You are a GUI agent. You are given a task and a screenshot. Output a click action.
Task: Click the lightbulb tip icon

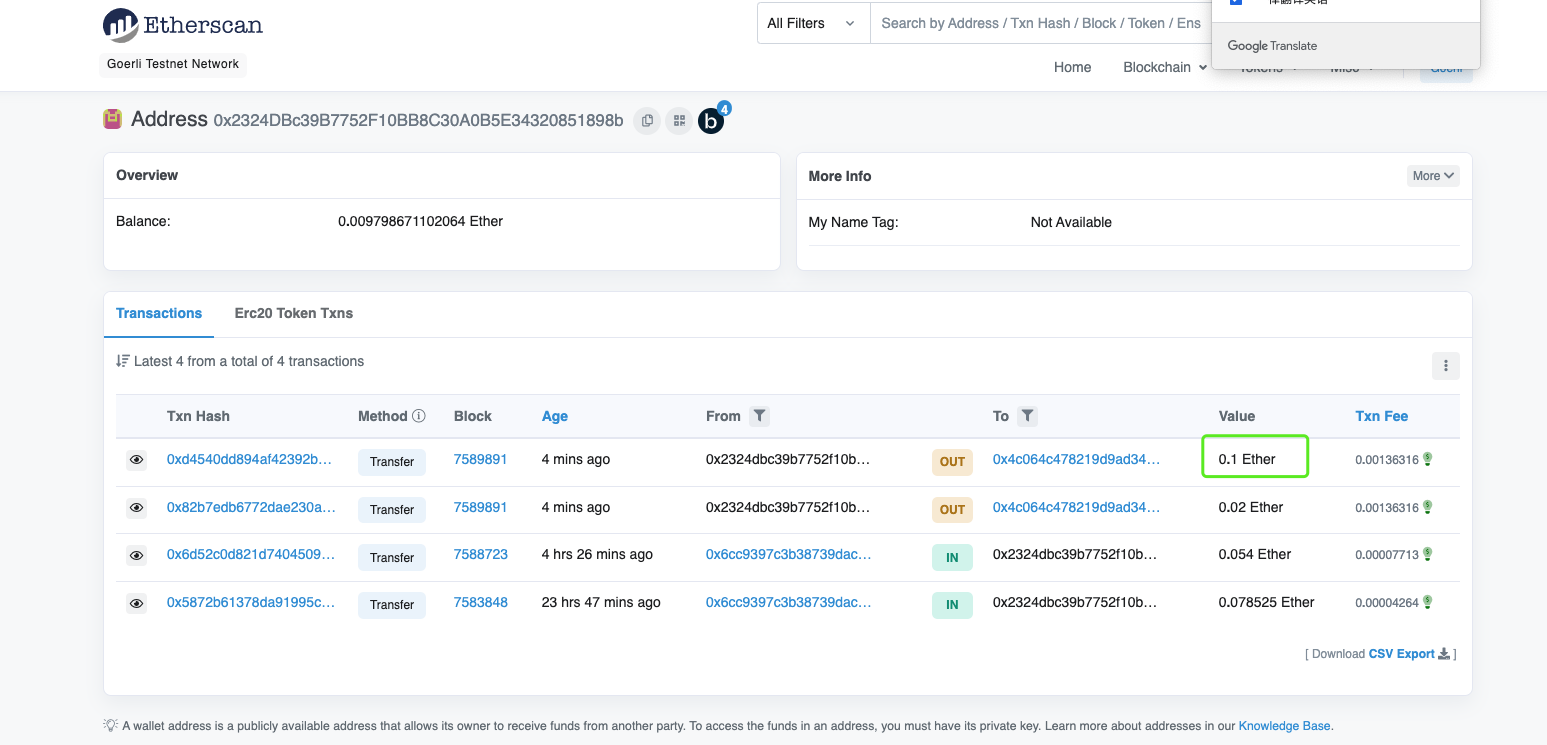pyautogui.click(x=110, y=725)
